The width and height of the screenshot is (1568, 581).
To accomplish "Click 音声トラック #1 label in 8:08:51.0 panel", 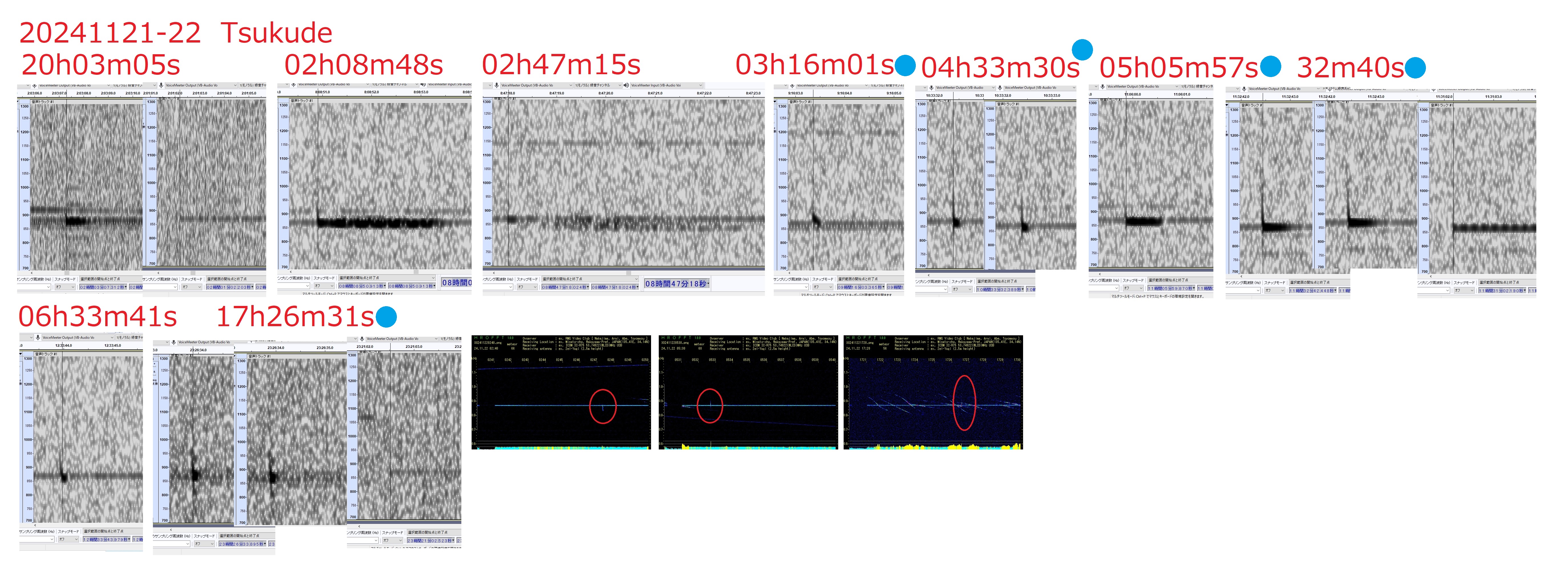I will pyautogui.click(x=301, y=100).
